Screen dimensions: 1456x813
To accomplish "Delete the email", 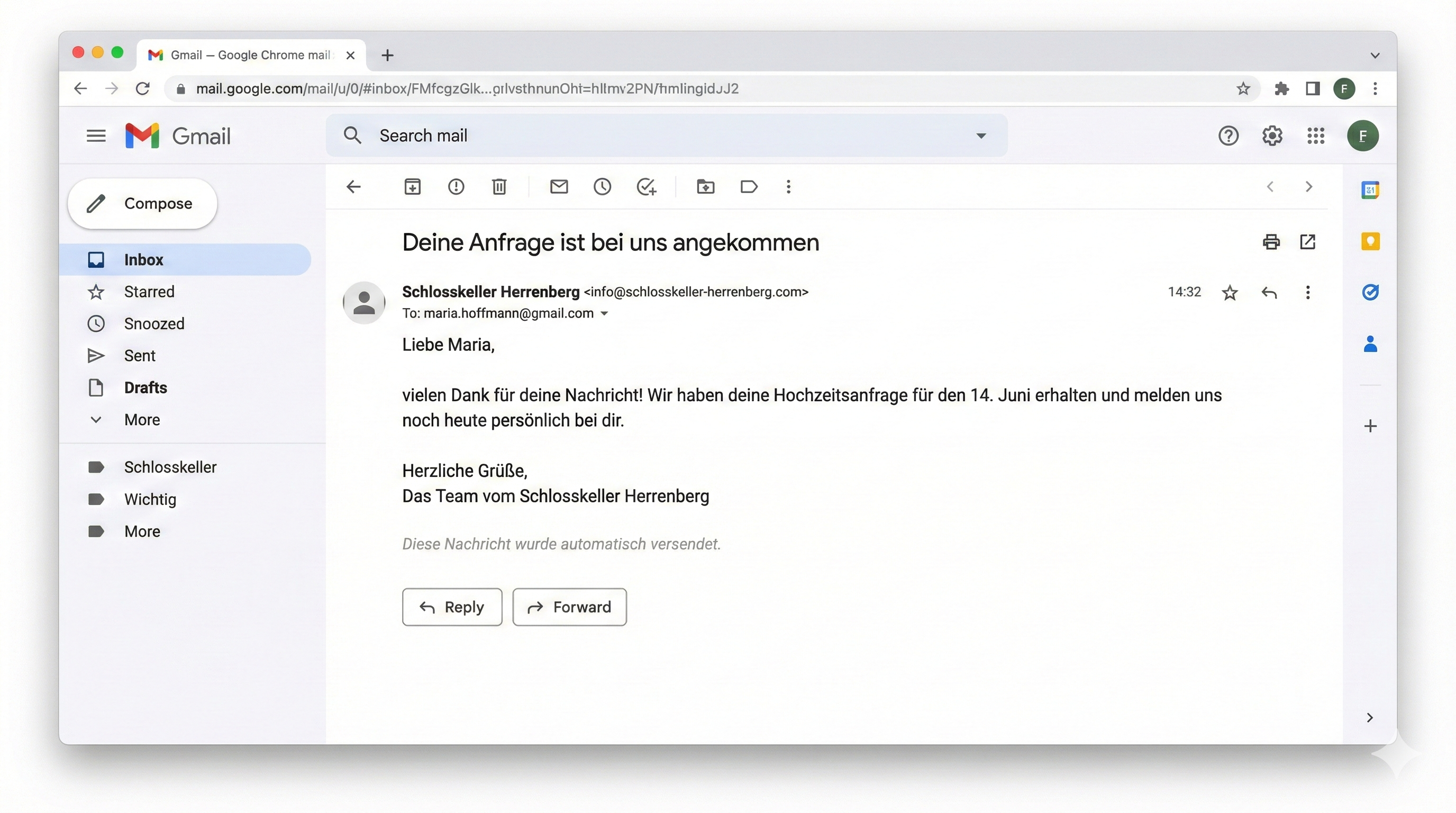I will [498, 186].
